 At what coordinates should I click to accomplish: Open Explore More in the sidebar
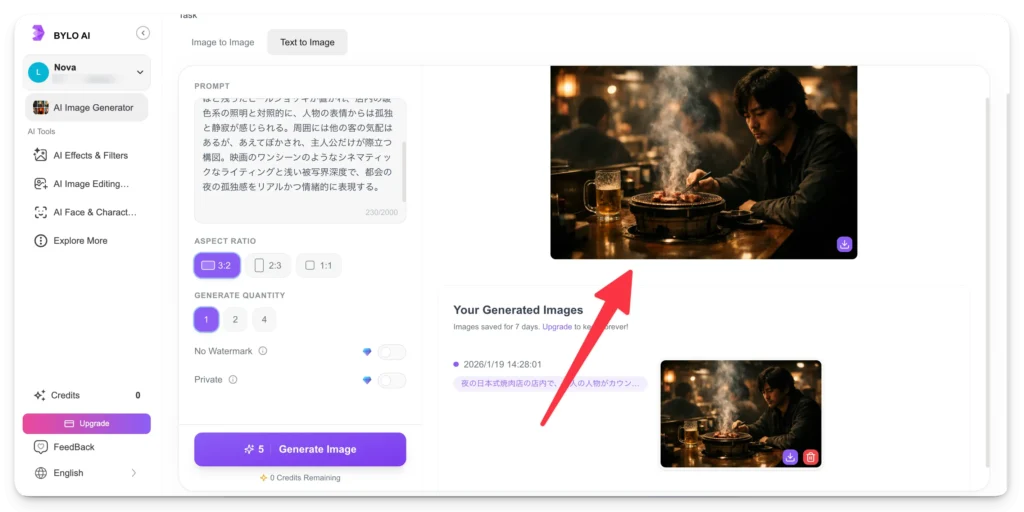click(86, 241)
